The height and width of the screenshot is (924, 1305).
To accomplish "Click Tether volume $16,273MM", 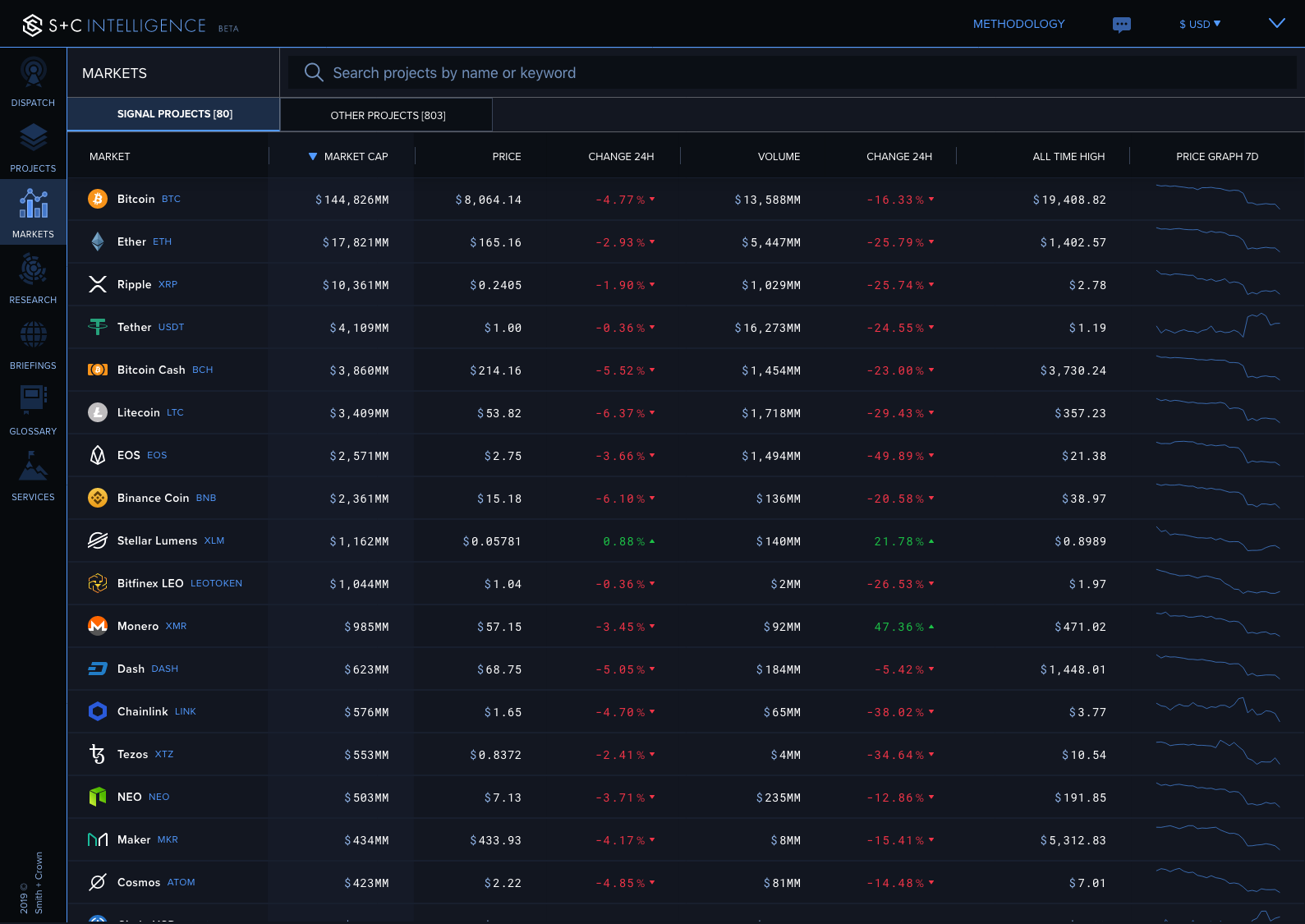I will pyautogui.click(x=768, y=328).
